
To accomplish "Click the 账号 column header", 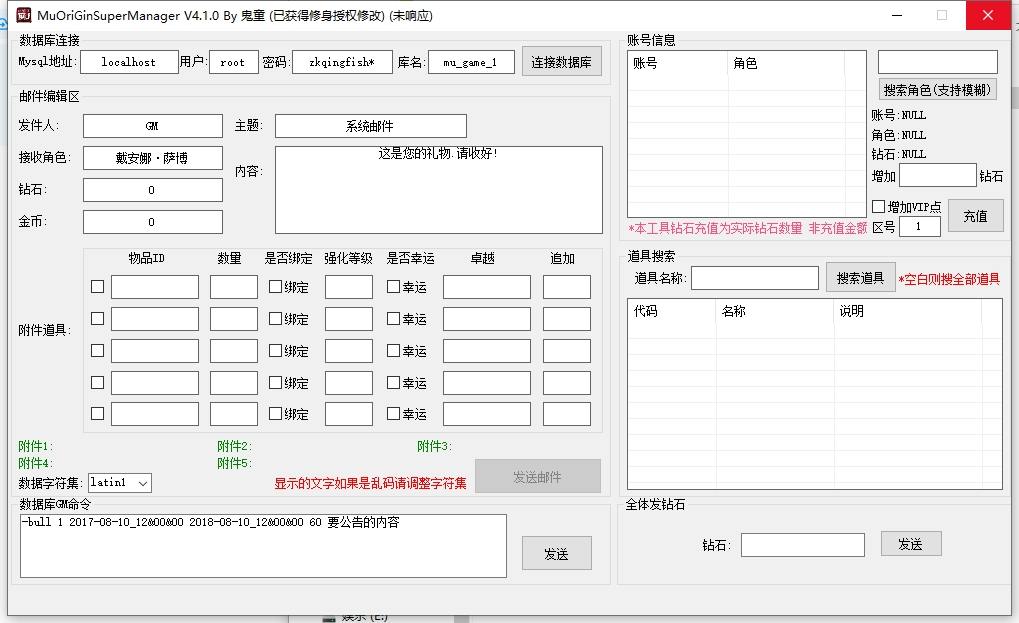I will click(678, 64).
